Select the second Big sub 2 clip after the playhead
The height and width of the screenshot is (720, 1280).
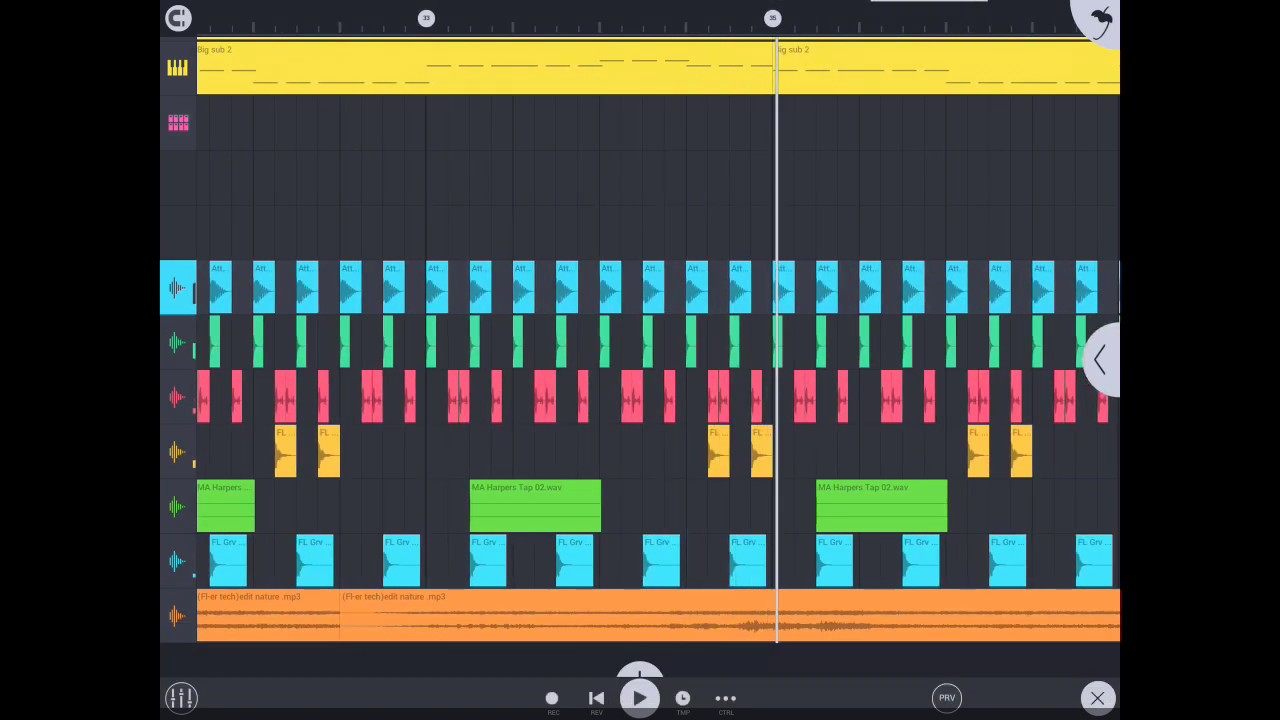948,68
